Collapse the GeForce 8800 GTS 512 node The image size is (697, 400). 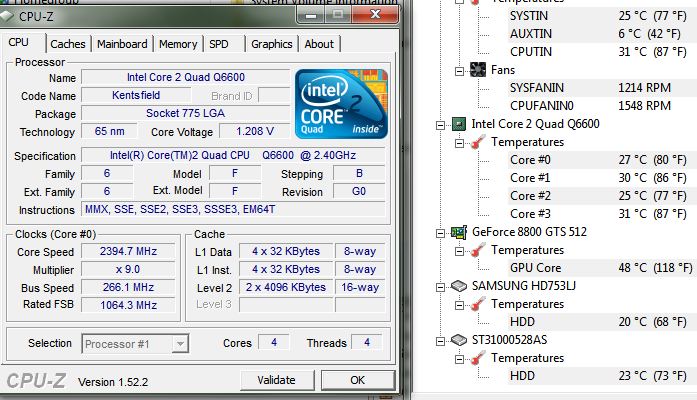point(441,232)
